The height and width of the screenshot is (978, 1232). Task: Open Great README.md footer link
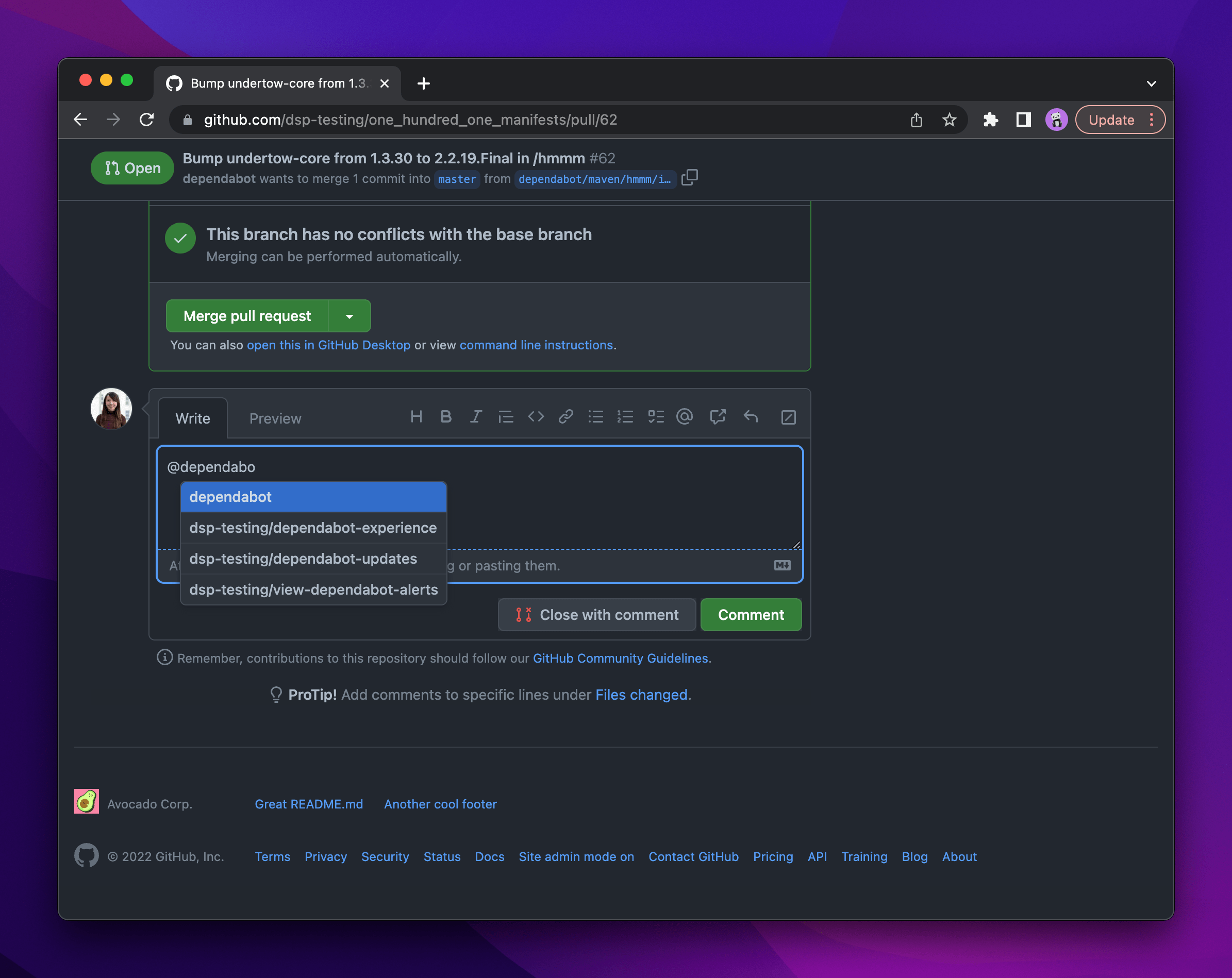[309, 804]
